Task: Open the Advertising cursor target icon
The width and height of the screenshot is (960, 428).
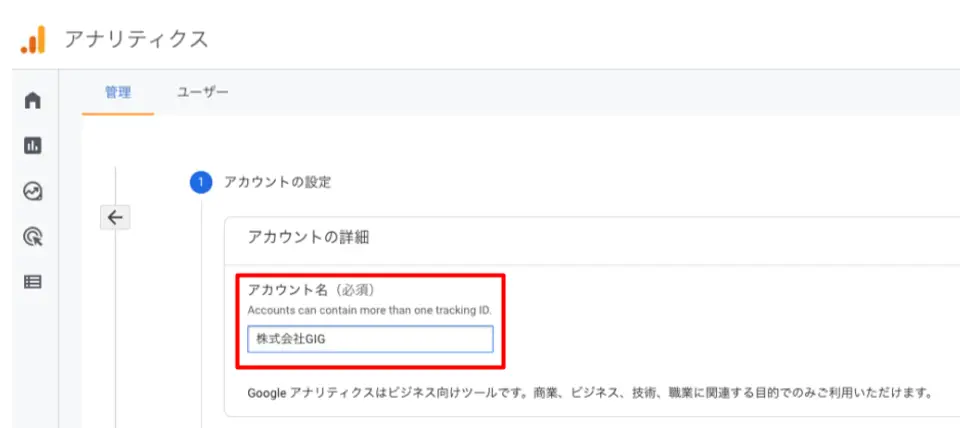Action: click(33, 237)
